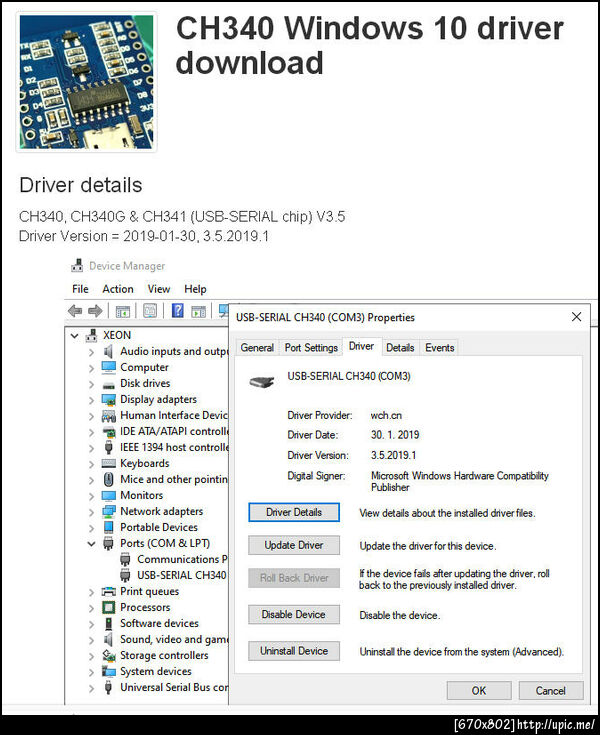Click the IEEE 1394 host controllers icon

[109, 448]
